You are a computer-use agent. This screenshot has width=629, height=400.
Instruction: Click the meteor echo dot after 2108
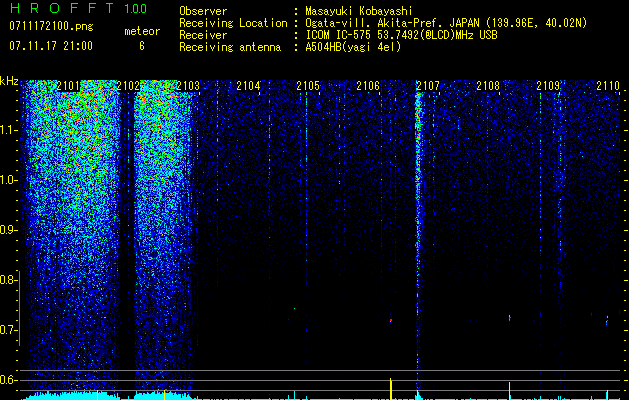click(x=509, y=318)
